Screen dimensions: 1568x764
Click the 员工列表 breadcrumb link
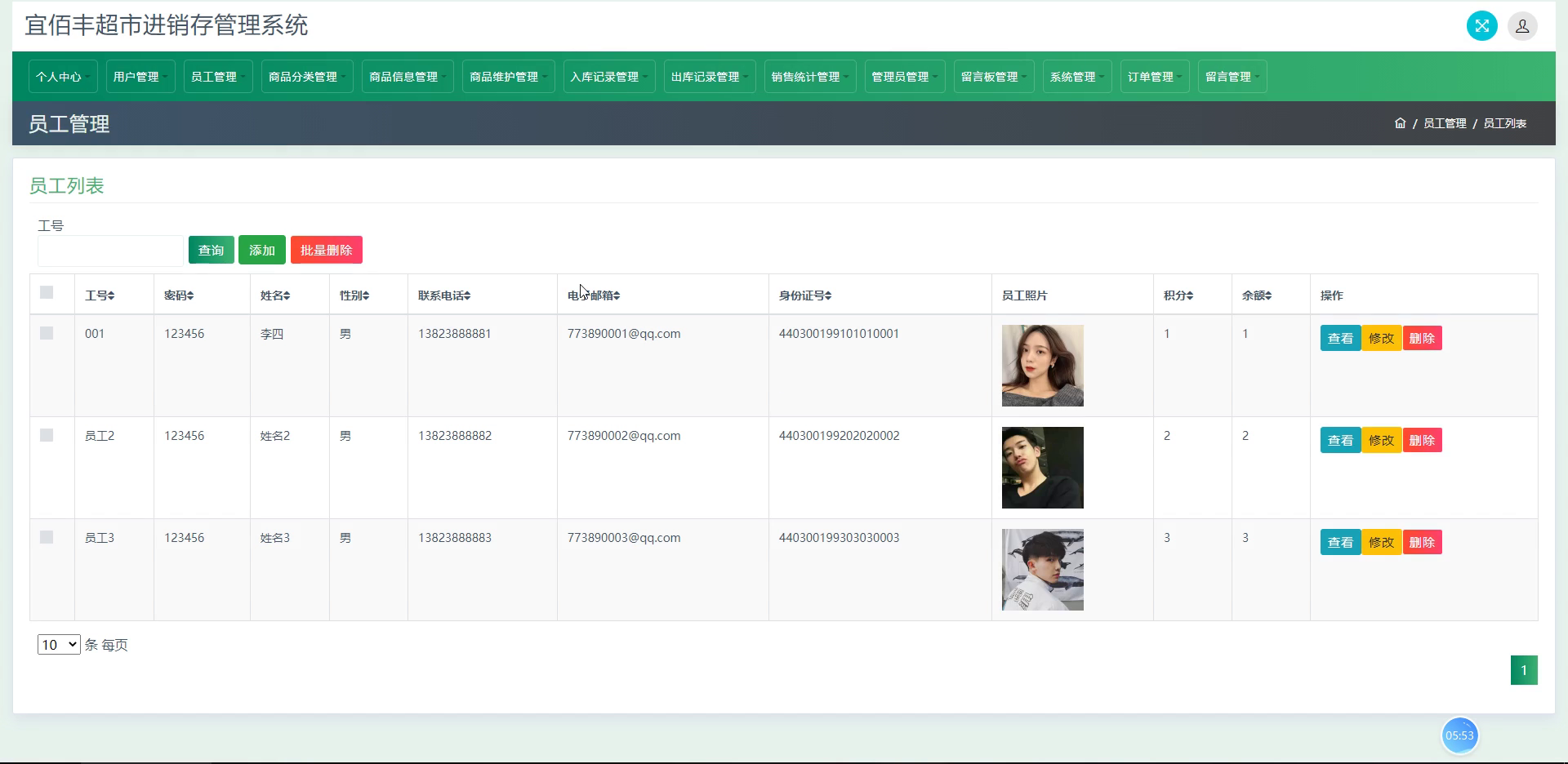tap(1504, 123)
